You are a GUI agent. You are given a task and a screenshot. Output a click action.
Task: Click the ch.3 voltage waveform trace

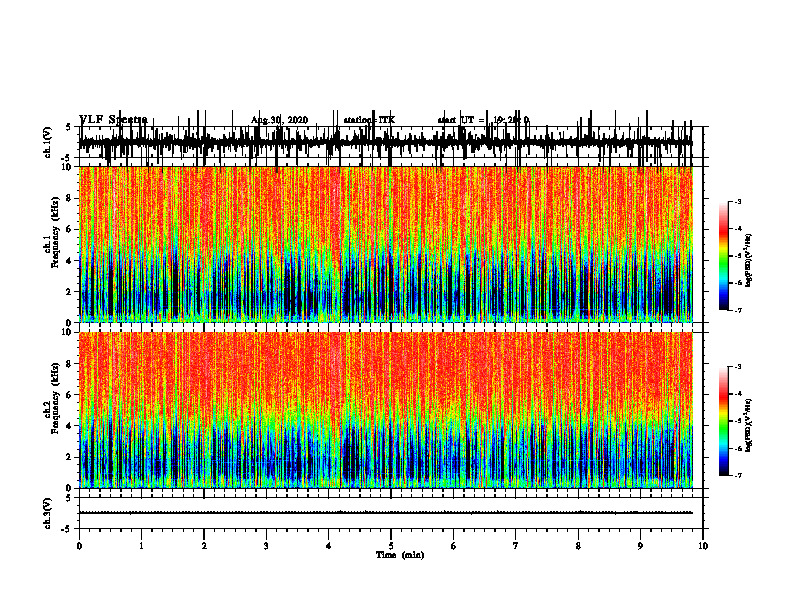pyautogui.click(x=385, y=513)
